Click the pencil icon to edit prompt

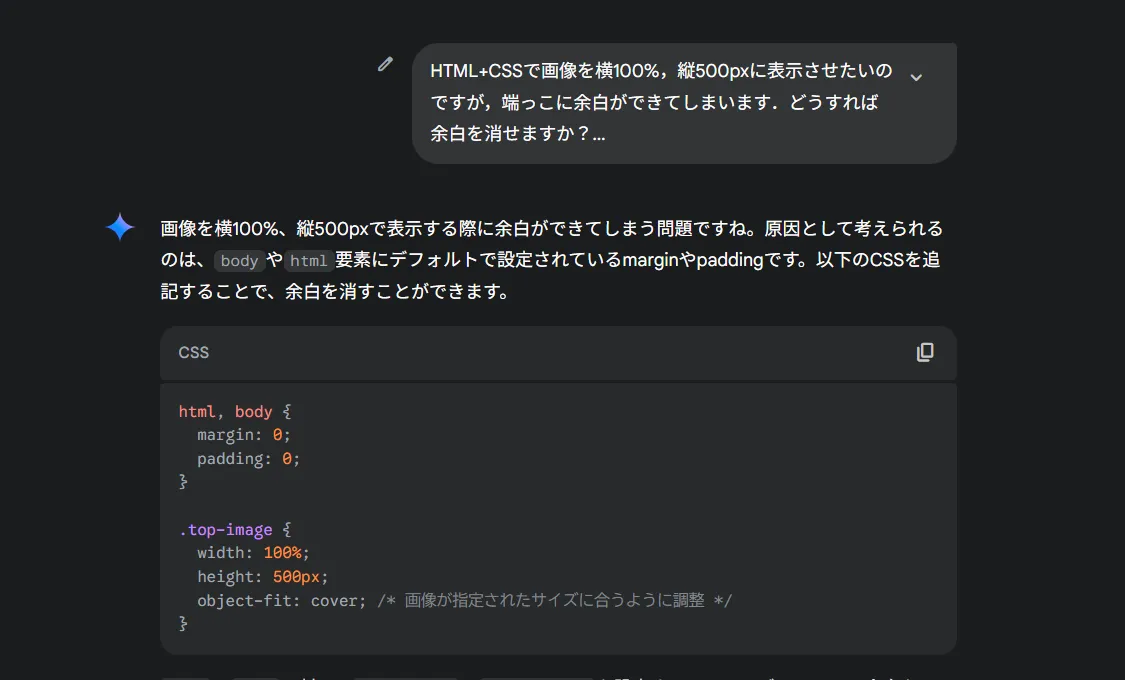pyautogui.click(x=385, y=65)
